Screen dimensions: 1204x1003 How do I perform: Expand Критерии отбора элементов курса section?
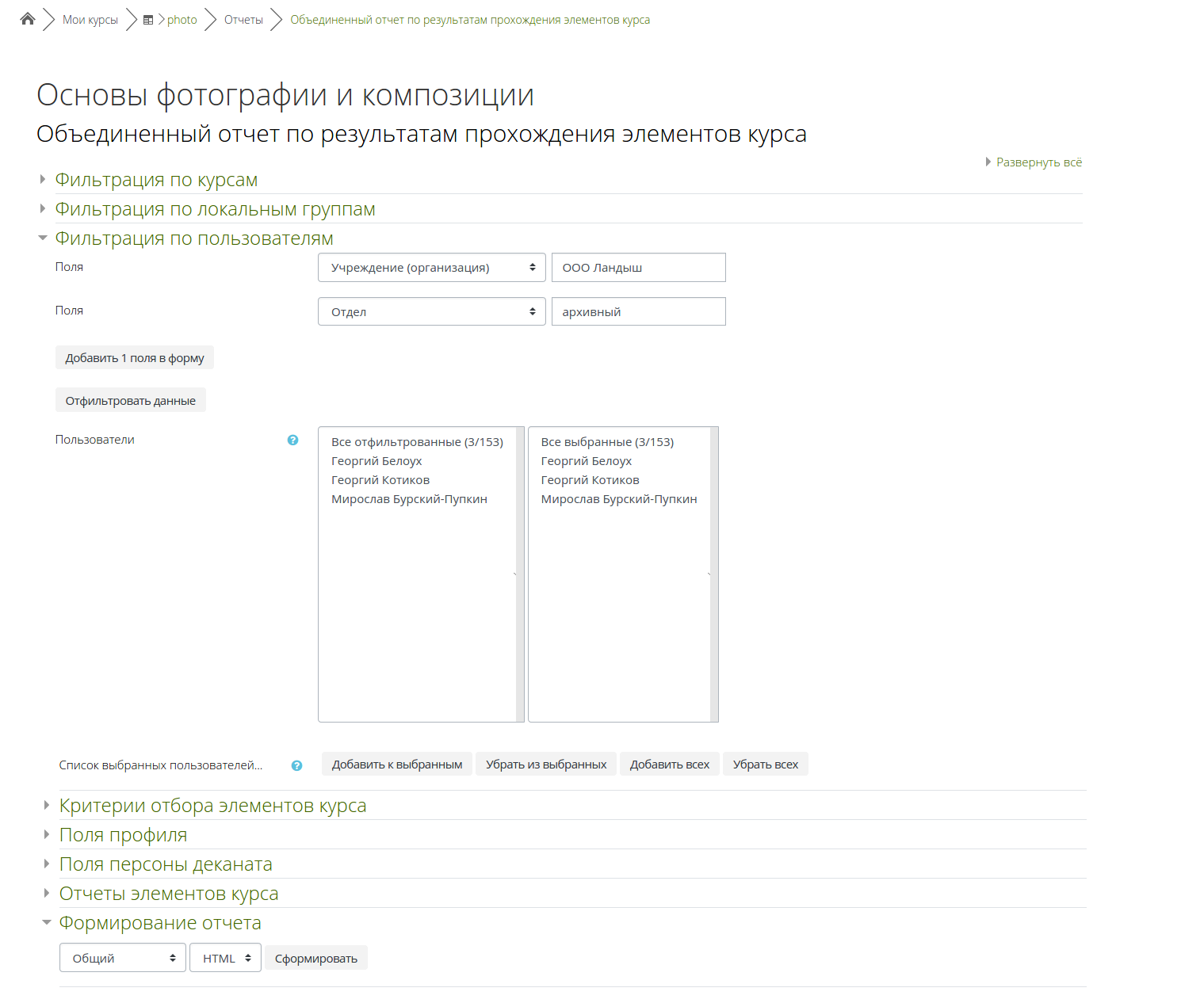212,806
